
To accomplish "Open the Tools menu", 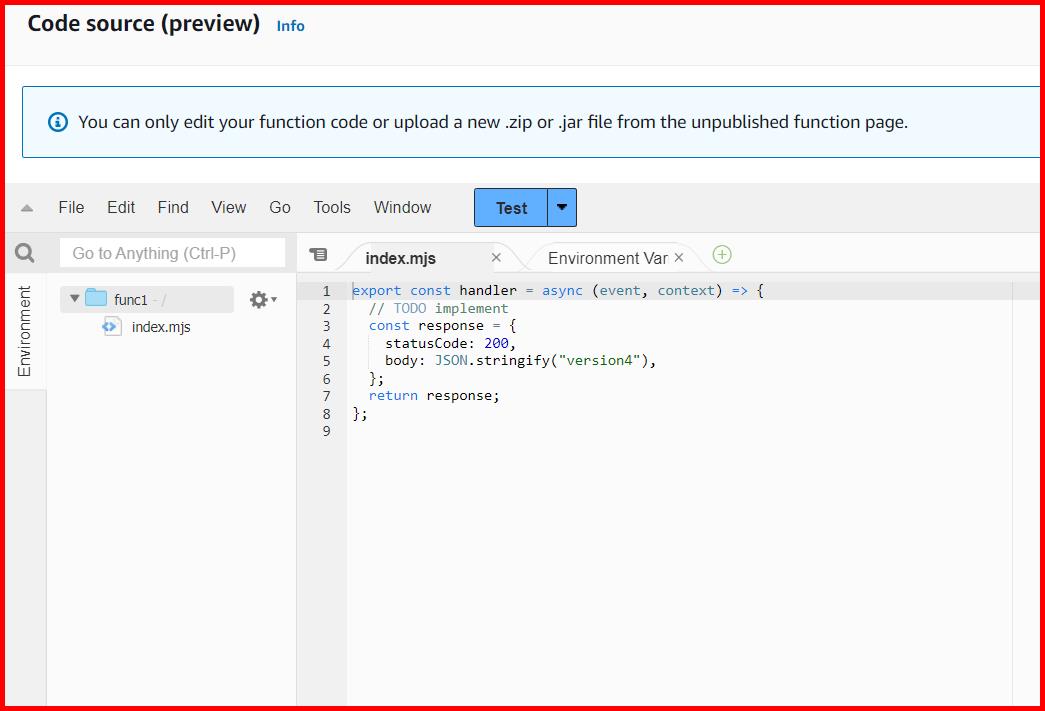I will coord(331,207).
